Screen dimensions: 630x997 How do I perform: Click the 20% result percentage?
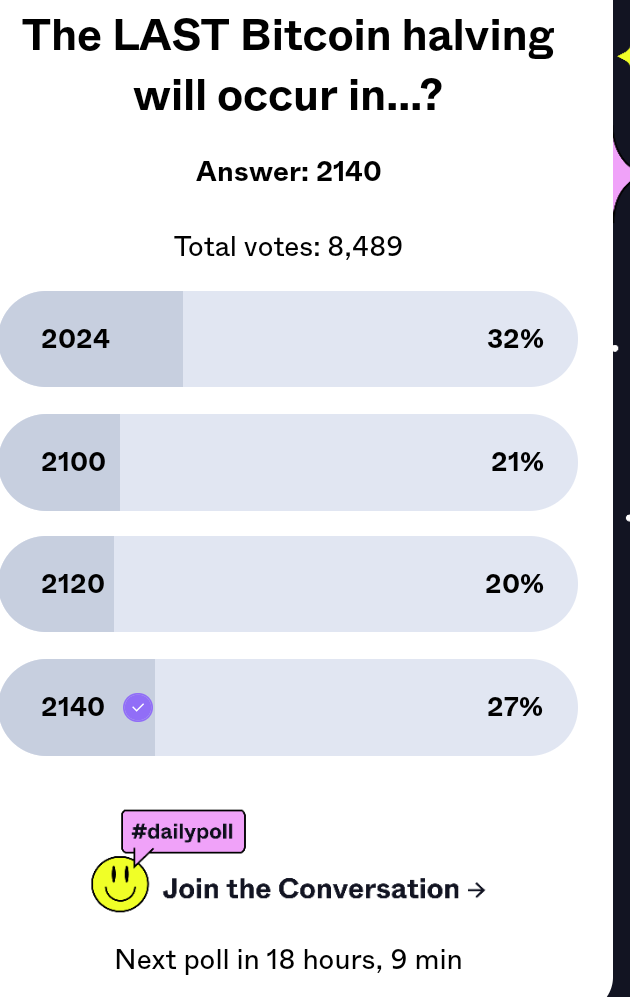[x=514, y=584]
